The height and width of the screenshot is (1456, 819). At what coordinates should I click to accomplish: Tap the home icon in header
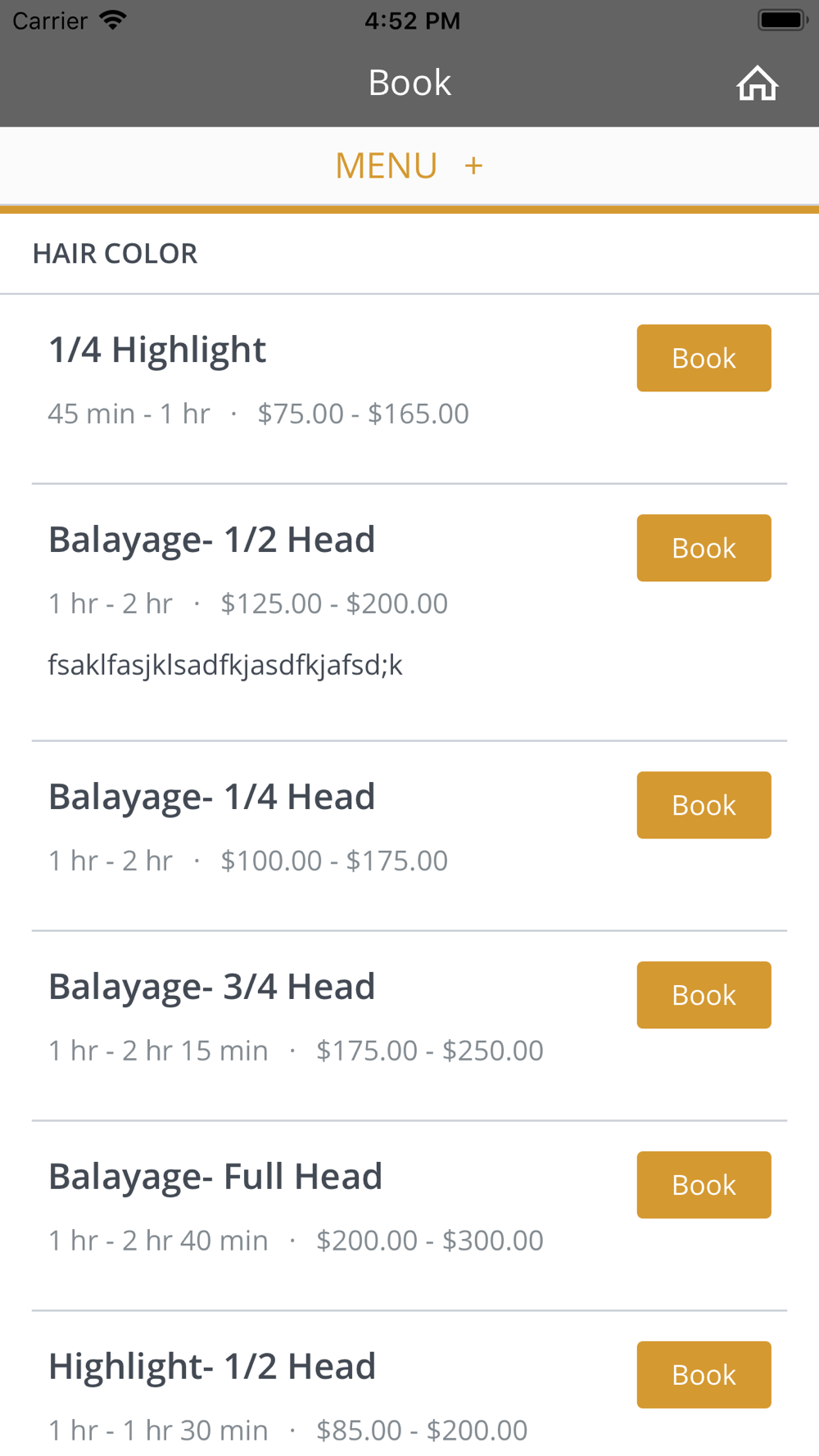pos(757,84)
